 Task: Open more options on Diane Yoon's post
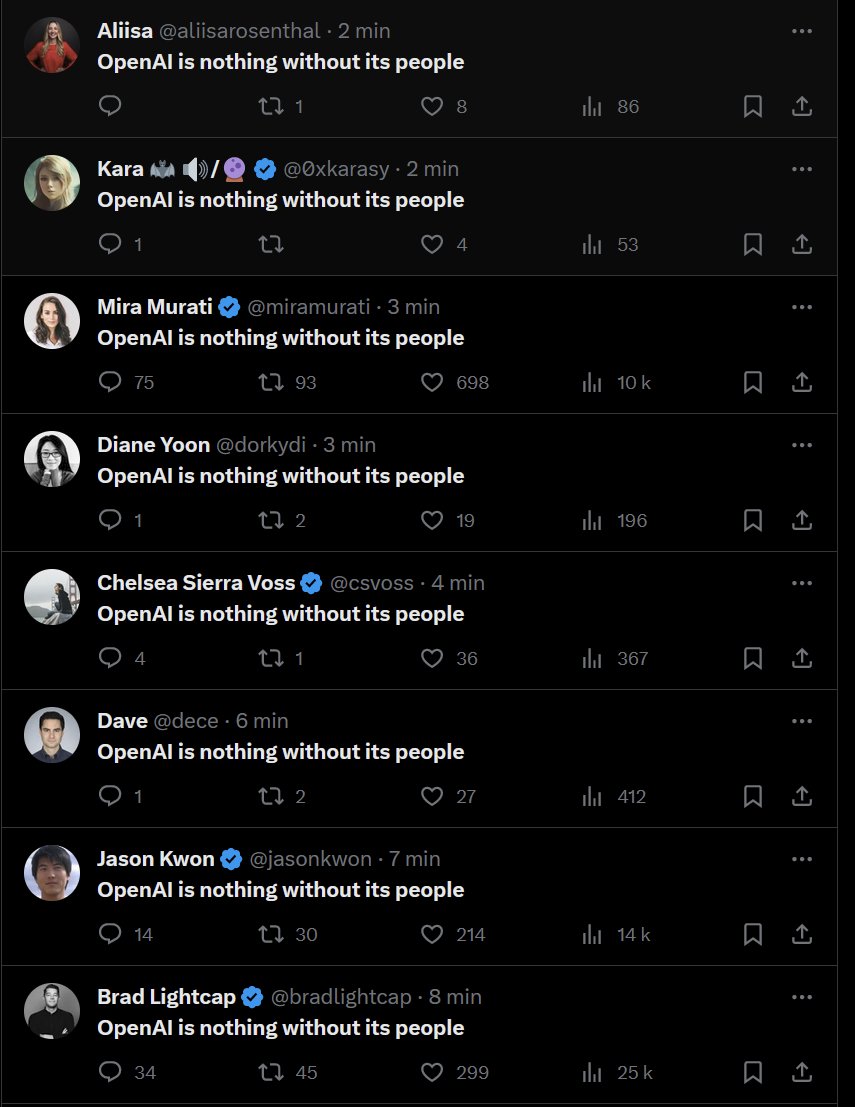point(801,445)
